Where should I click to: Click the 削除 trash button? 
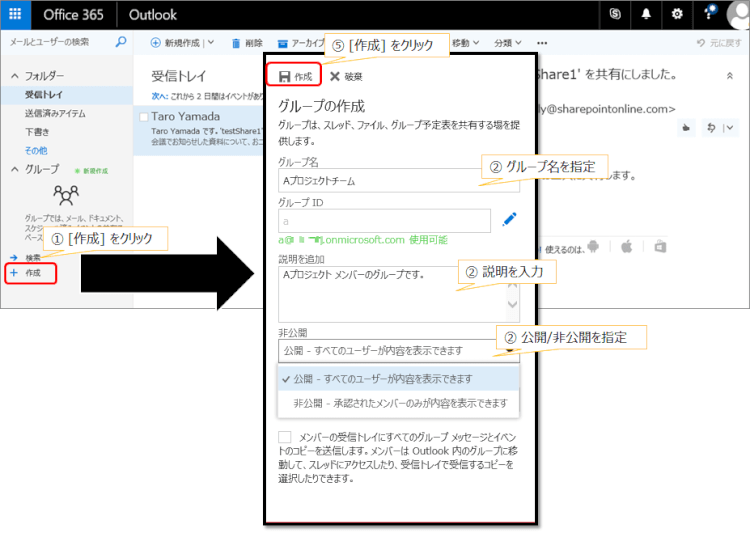[247, 43]
